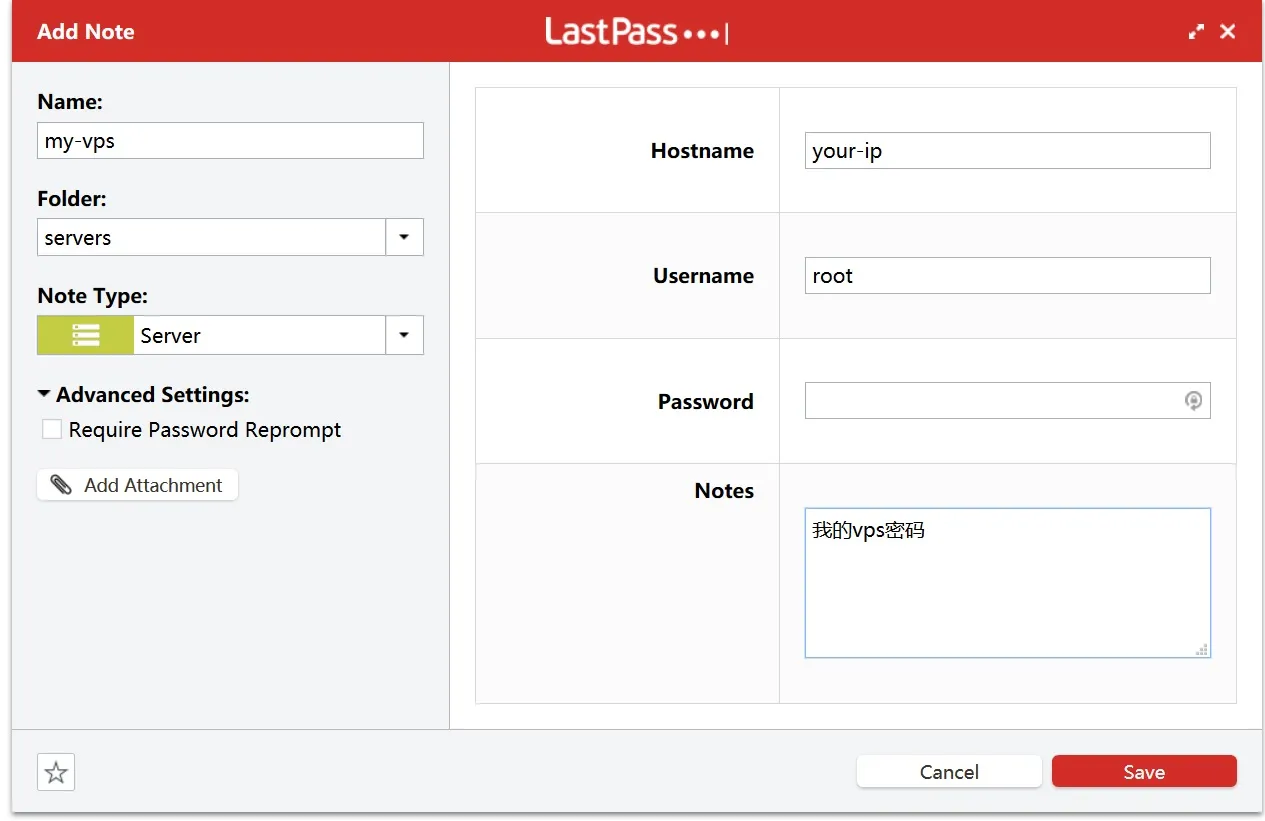This screenshot has height=821, width=1265.
Task: Select the Username text field
Action: (1007, 276)
